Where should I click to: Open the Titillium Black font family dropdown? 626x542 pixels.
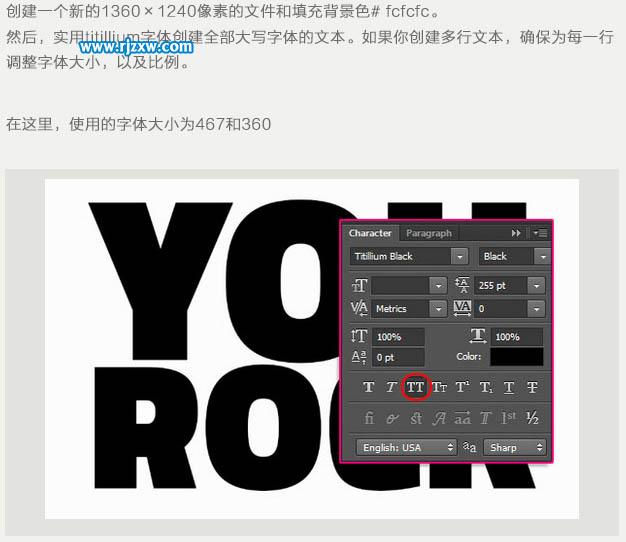409,256
